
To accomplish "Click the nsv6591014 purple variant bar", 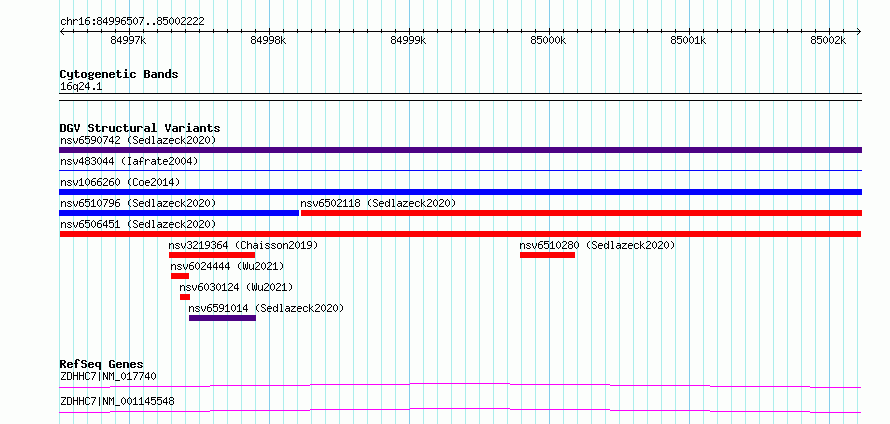I will (222, 318).
